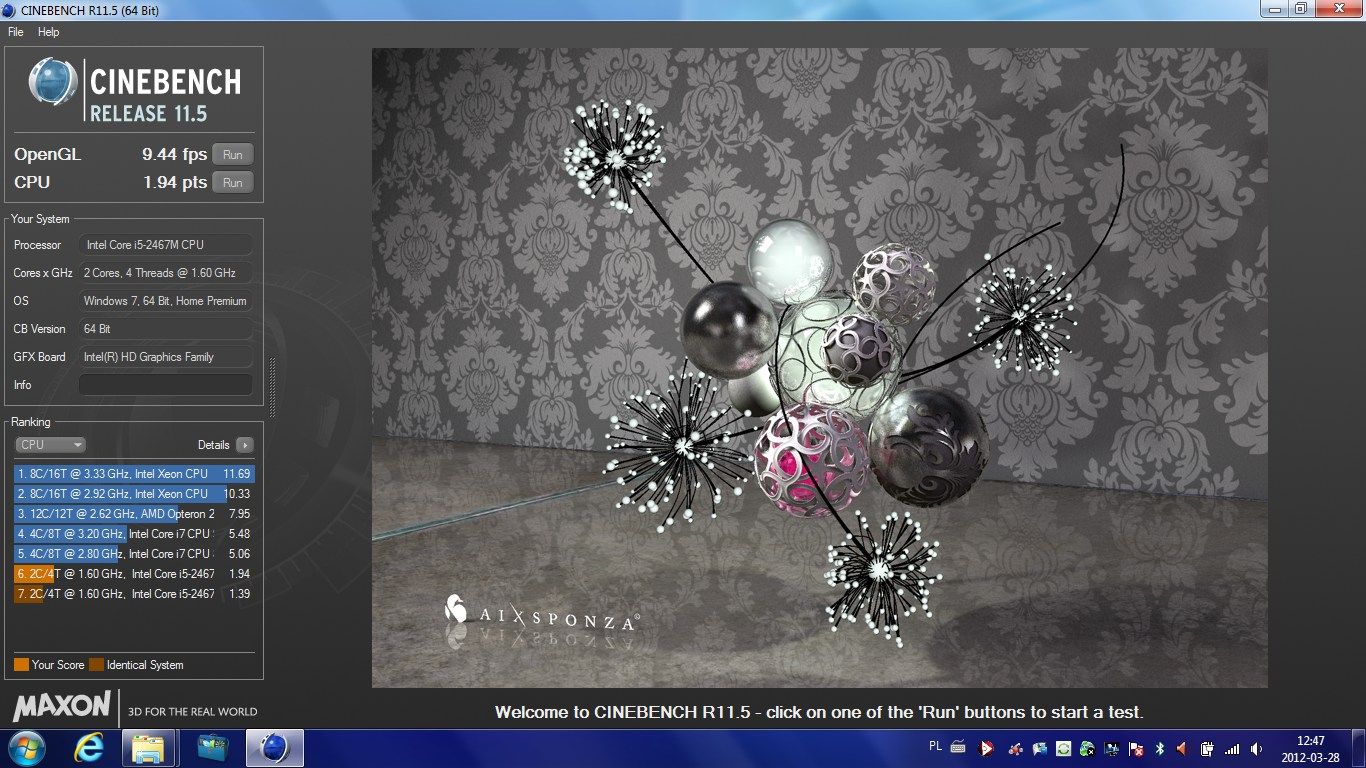Image resolution: width=1366 pixels, height=768 pixels.
Task: Select ranking row 3, AMD Opteron 7.95
Action: pyautogui.click(x=134, y=514)
